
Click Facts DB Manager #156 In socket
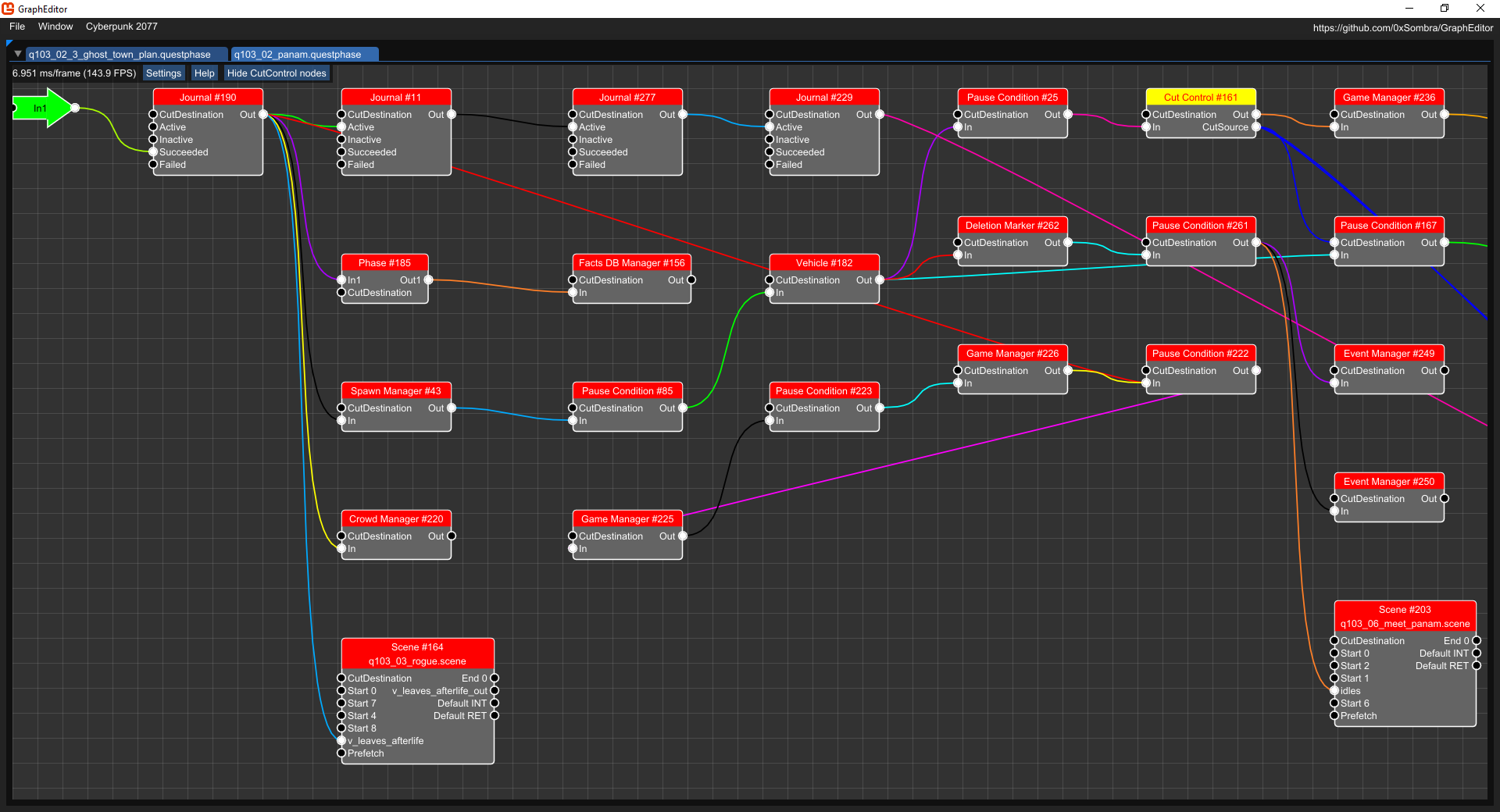(573, 293)
